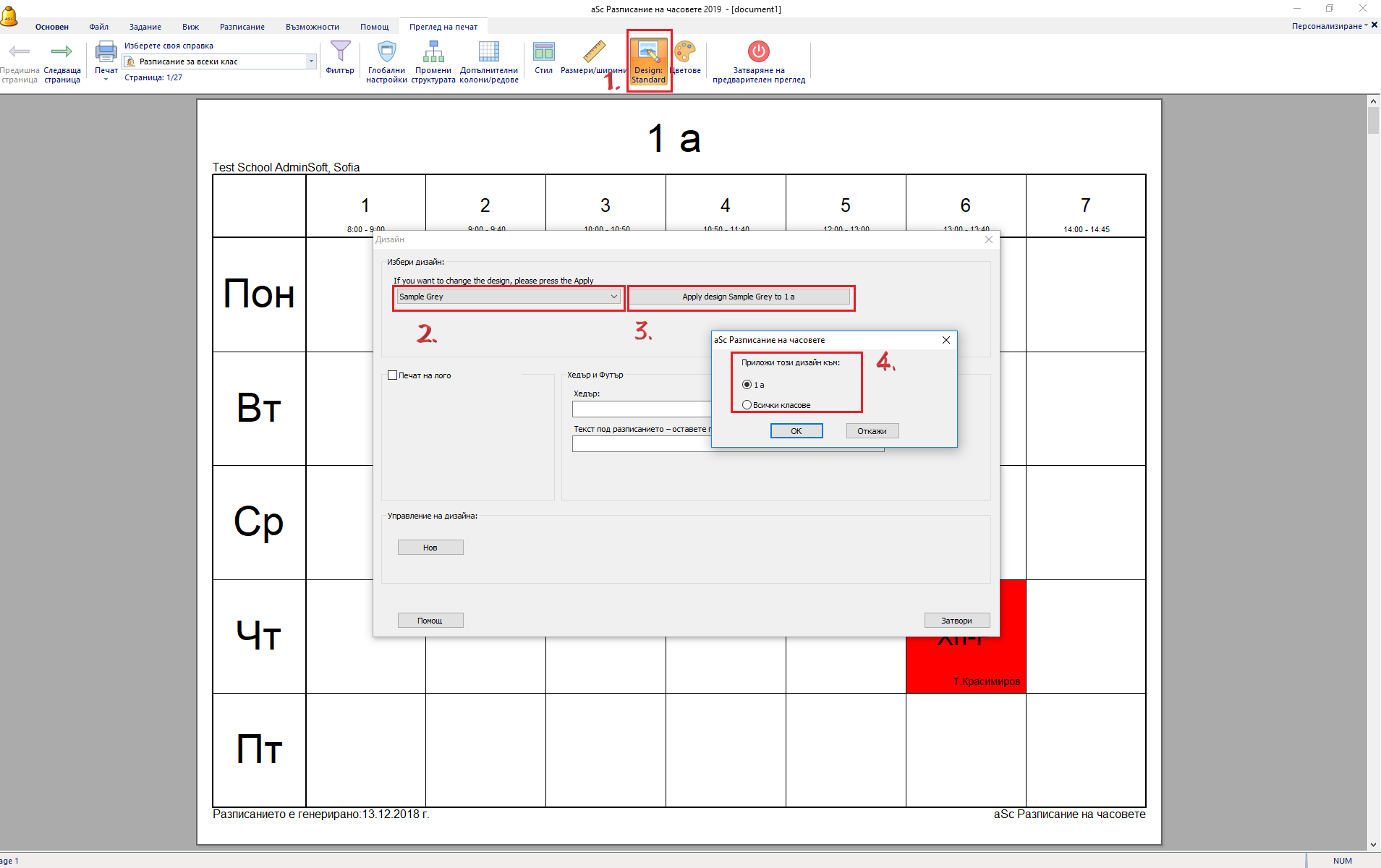Viewport: 1381px width, 868px height.
Task: Expand the Персонализиране menu
Action: click(x=1328, y=26)
